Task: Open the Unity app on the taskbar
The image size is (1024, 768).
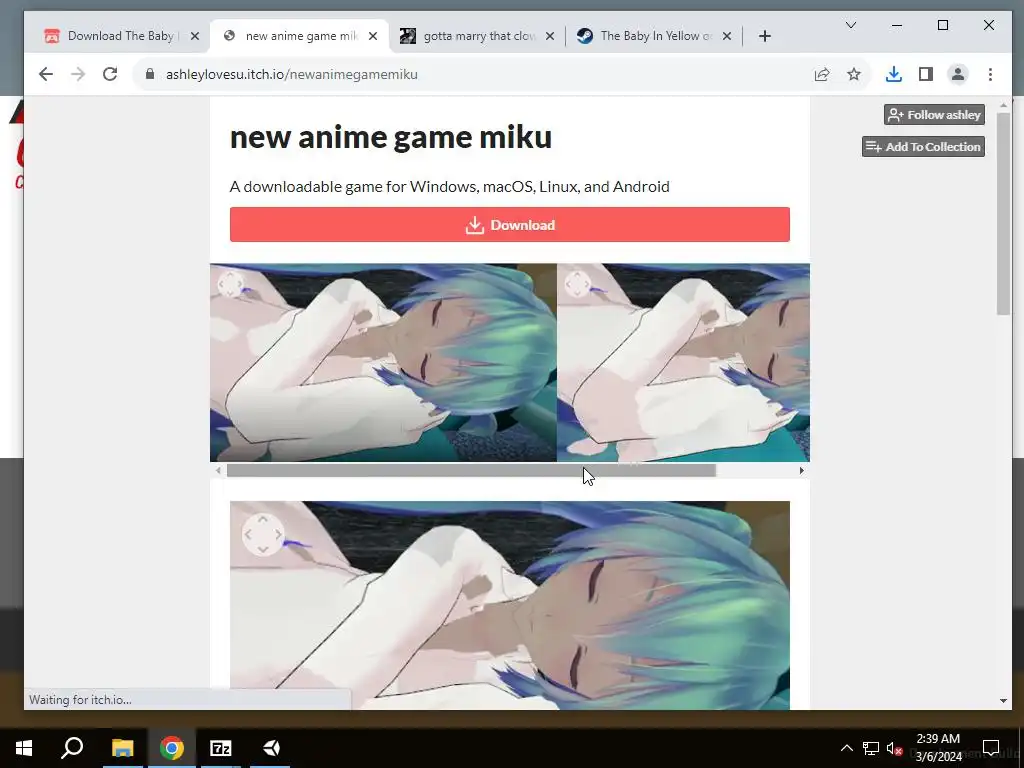Action: (x=270, y=748)
